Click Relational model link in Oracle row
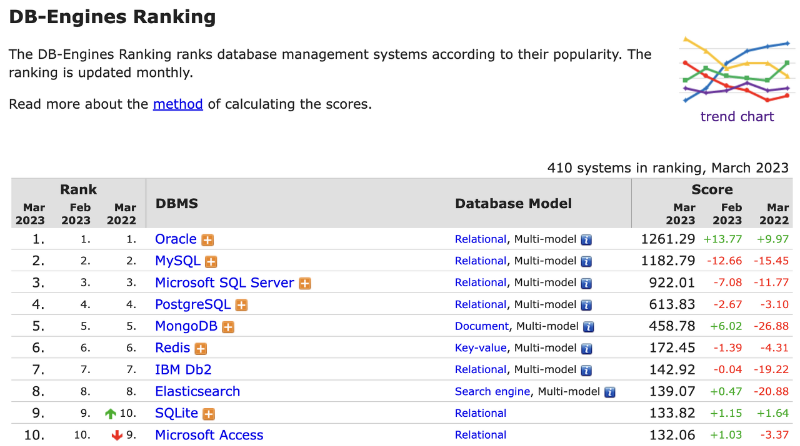This screenshot has width=800, height=446. pos(481,239)
